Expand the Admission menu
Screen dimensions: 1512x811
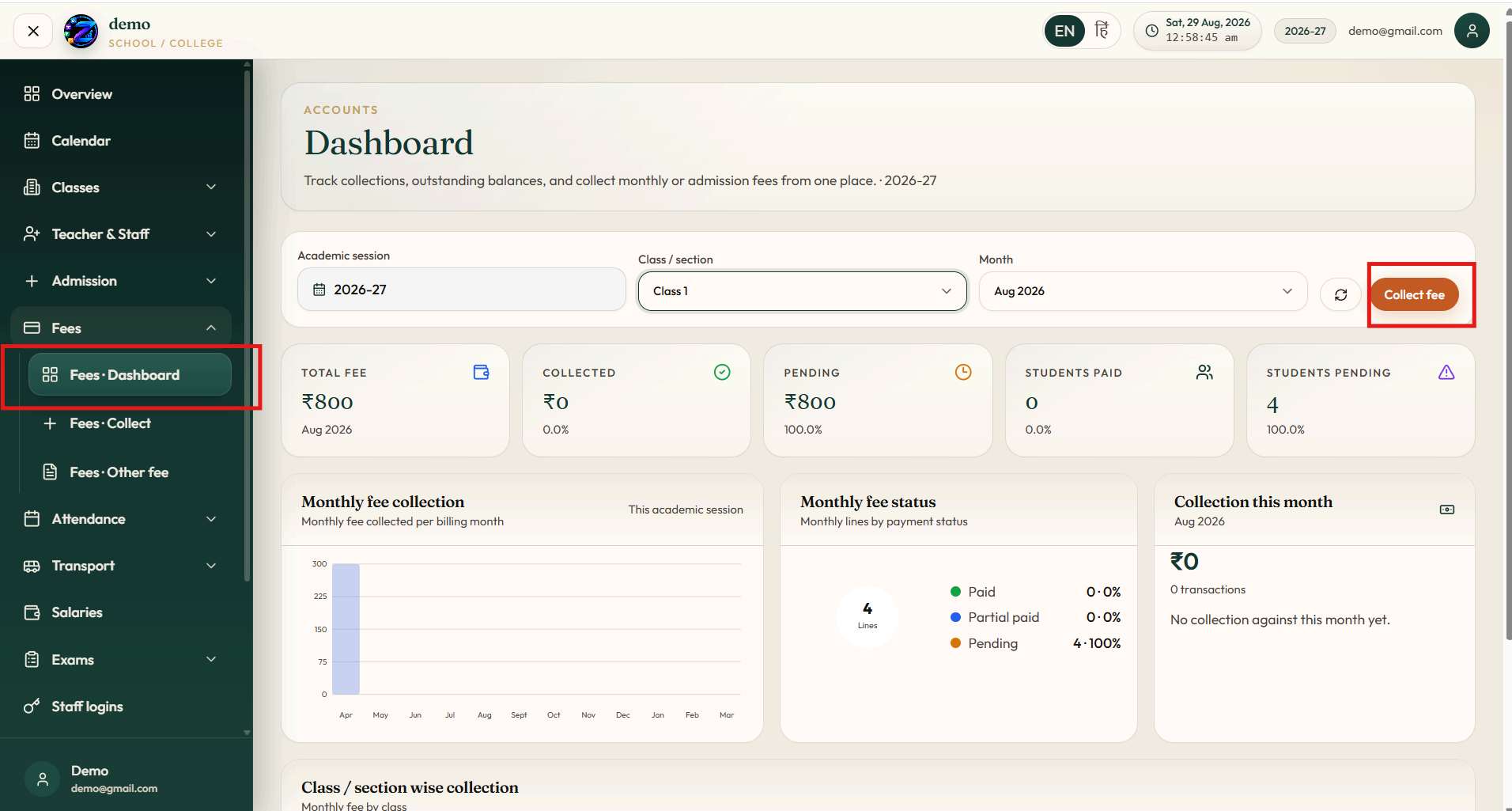coord(122,281)
